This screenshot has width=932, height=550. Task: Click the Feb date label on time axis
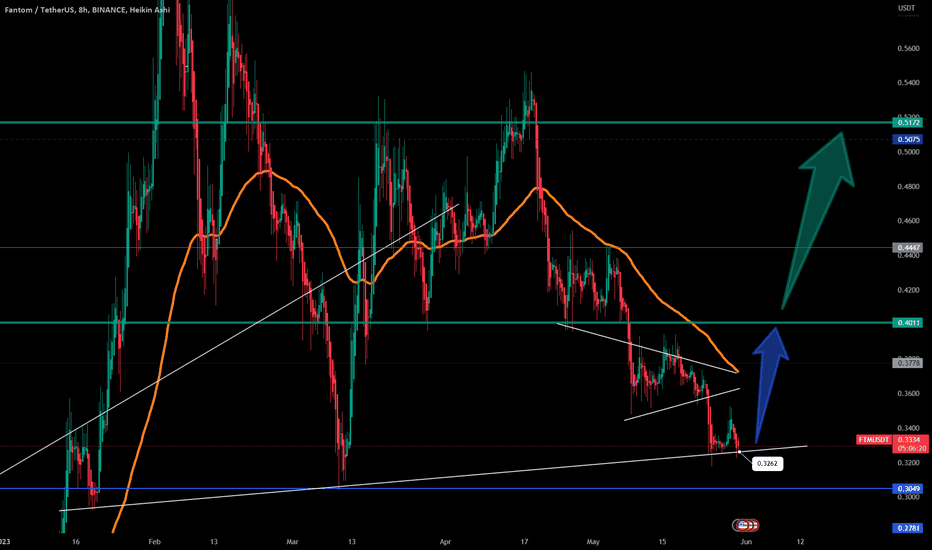(155, 542)
